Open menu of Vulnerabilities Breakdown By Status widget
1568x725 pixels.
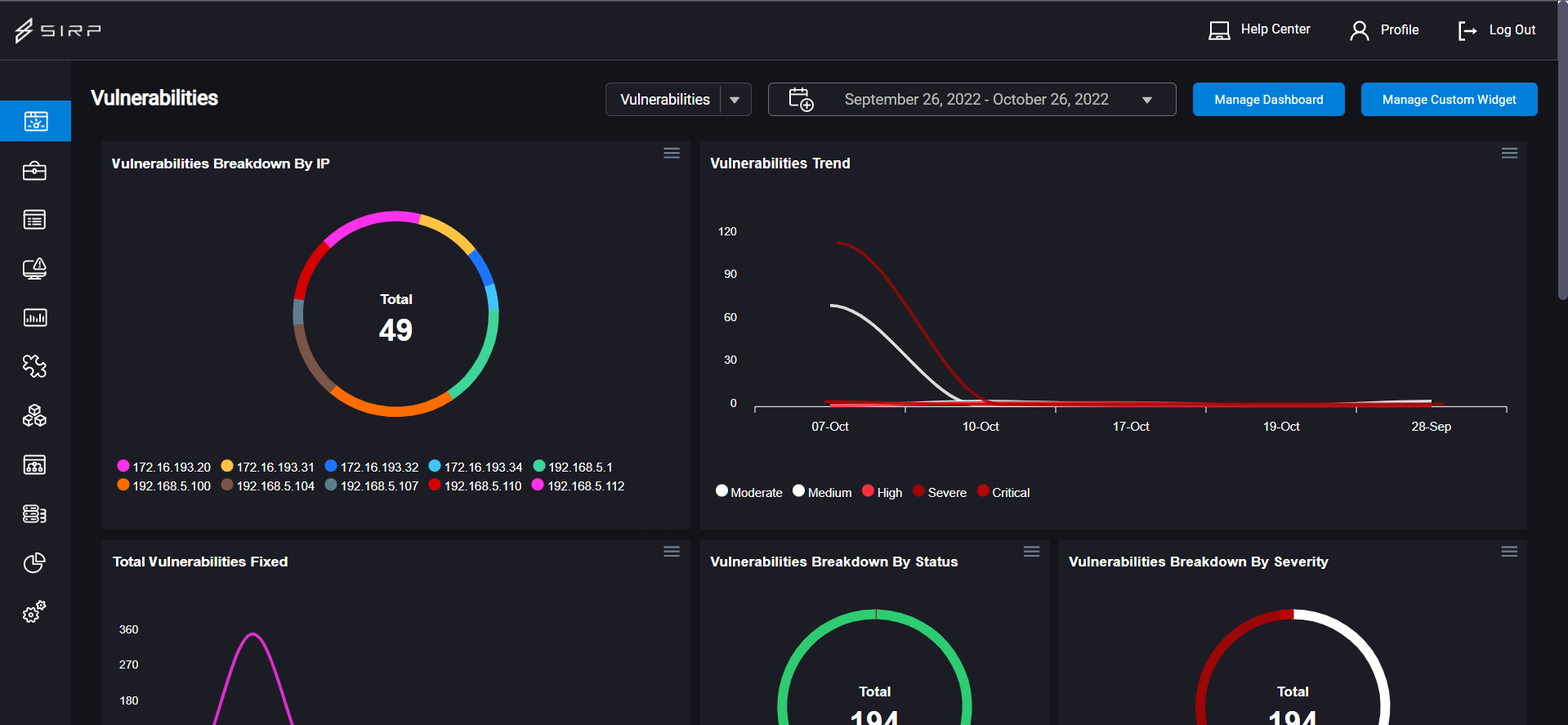click(1032, 552)
